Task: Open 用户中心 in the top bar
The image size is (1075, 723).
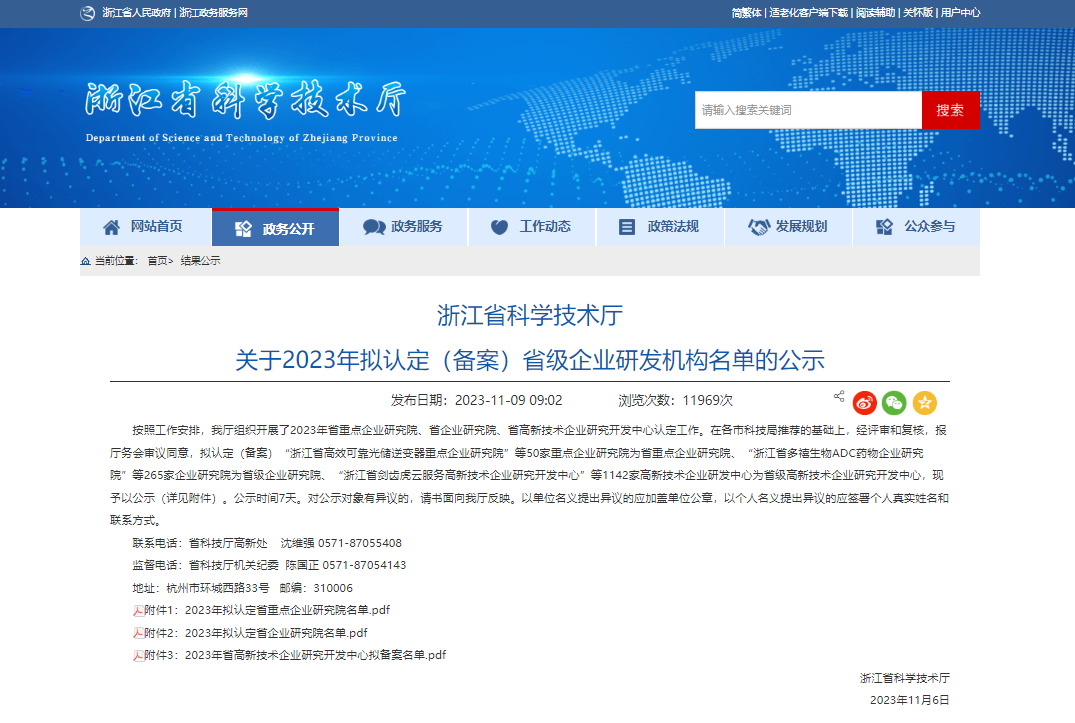Action: (x=960, y=13)
